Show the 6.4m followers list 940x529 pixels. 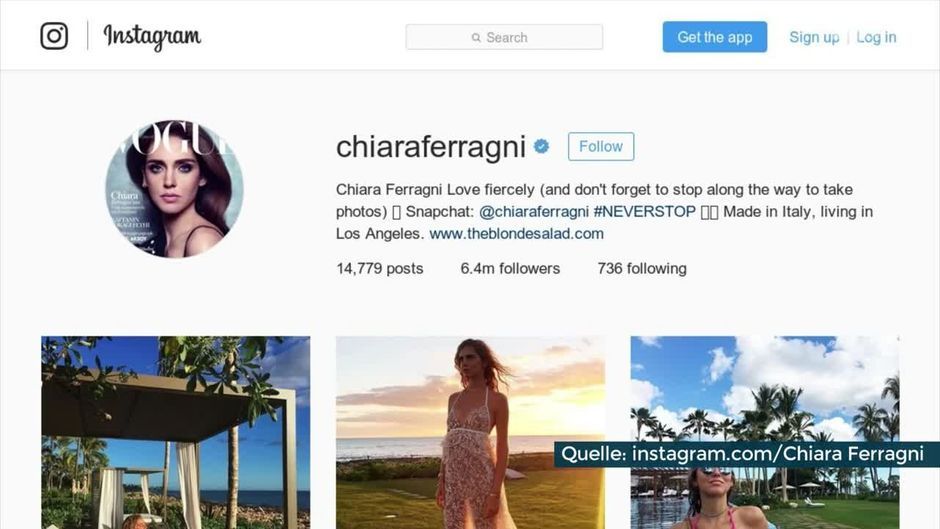510,269
